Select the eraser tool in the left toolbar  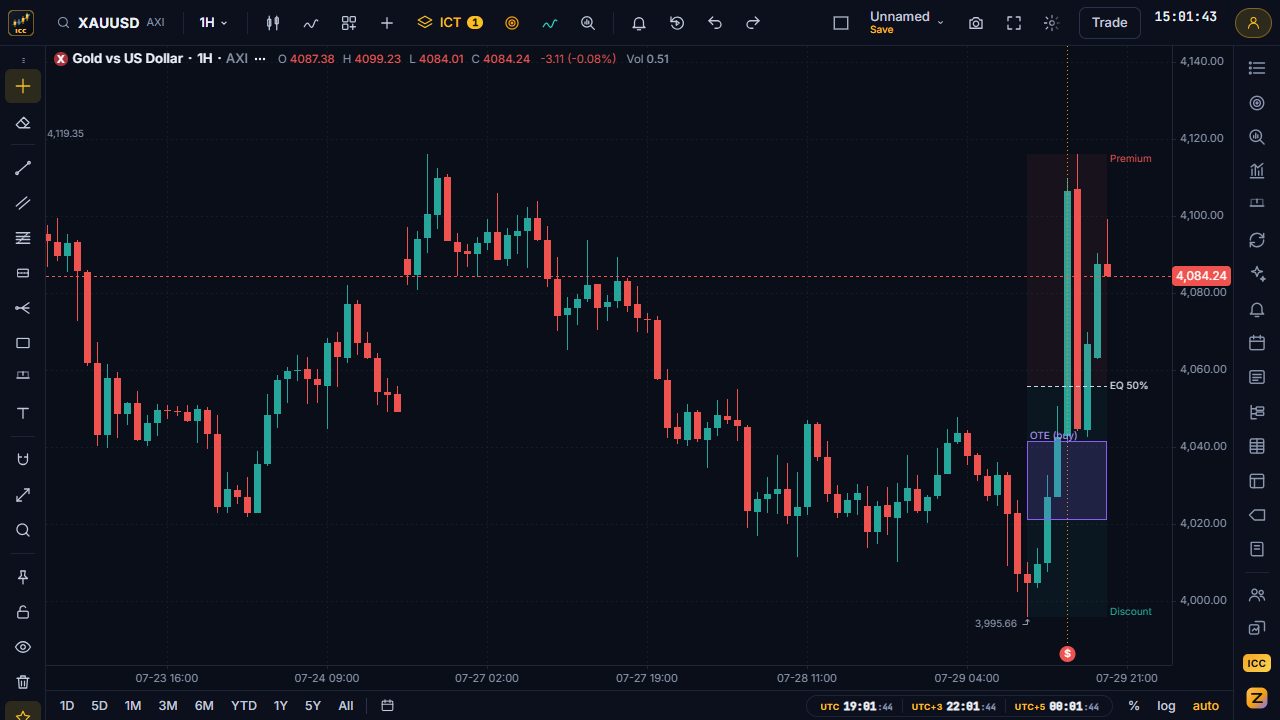click(x=23, y=123)
